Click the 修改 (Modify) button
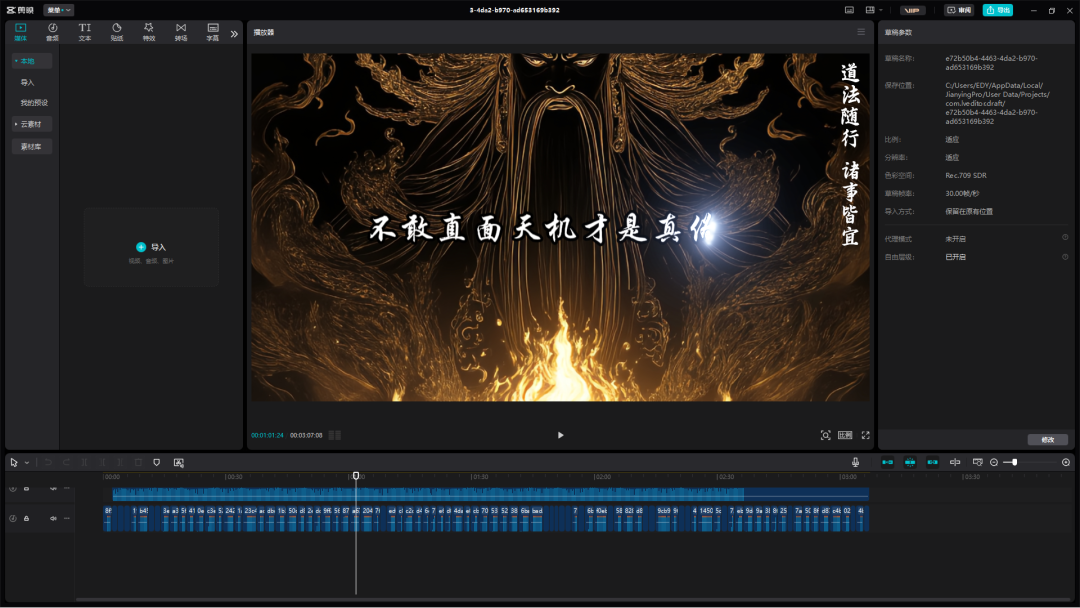This screenshot has height=608, width=1080. point(1048,439)
